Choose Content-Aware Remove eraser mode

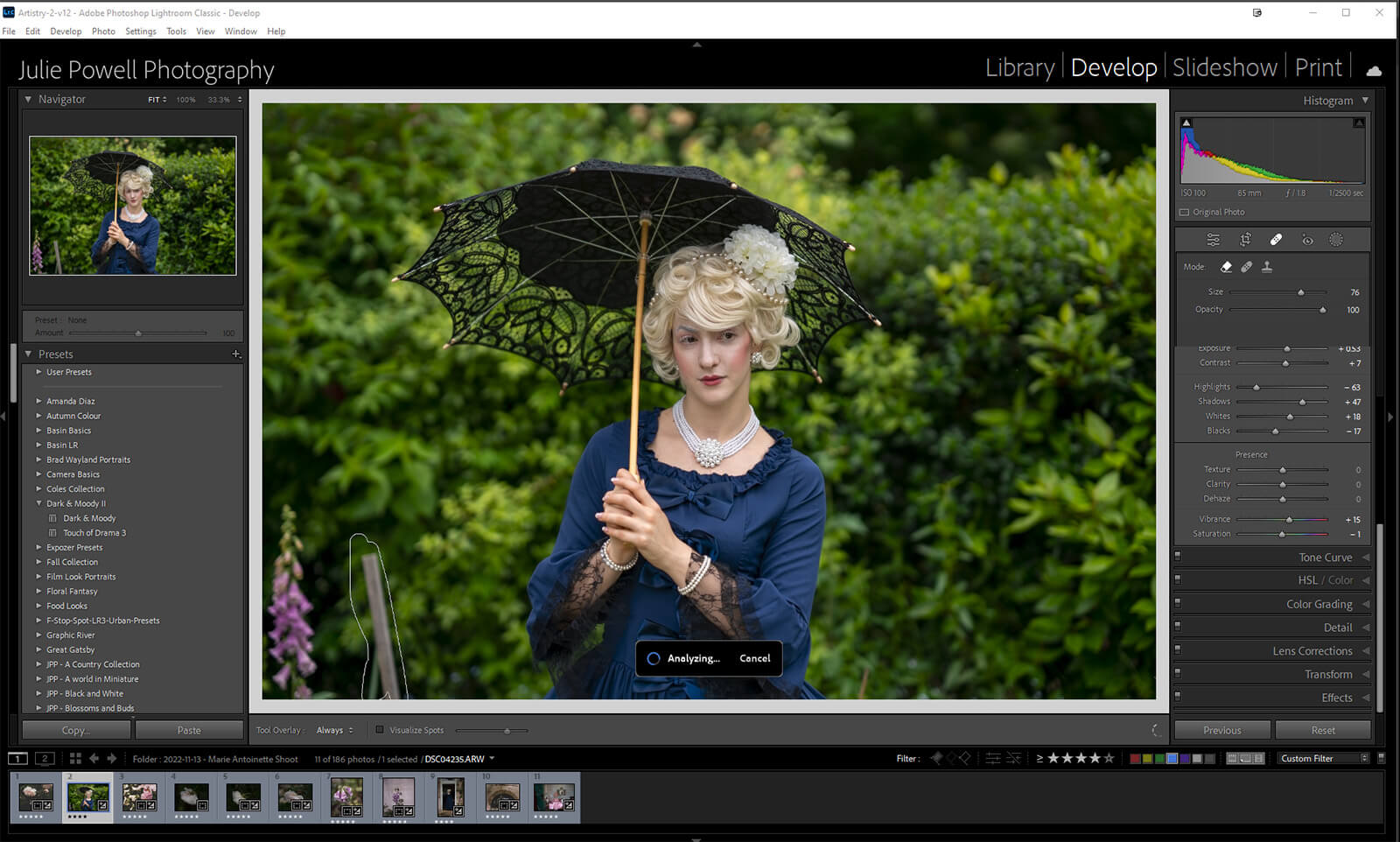(x=1226, y=267)
